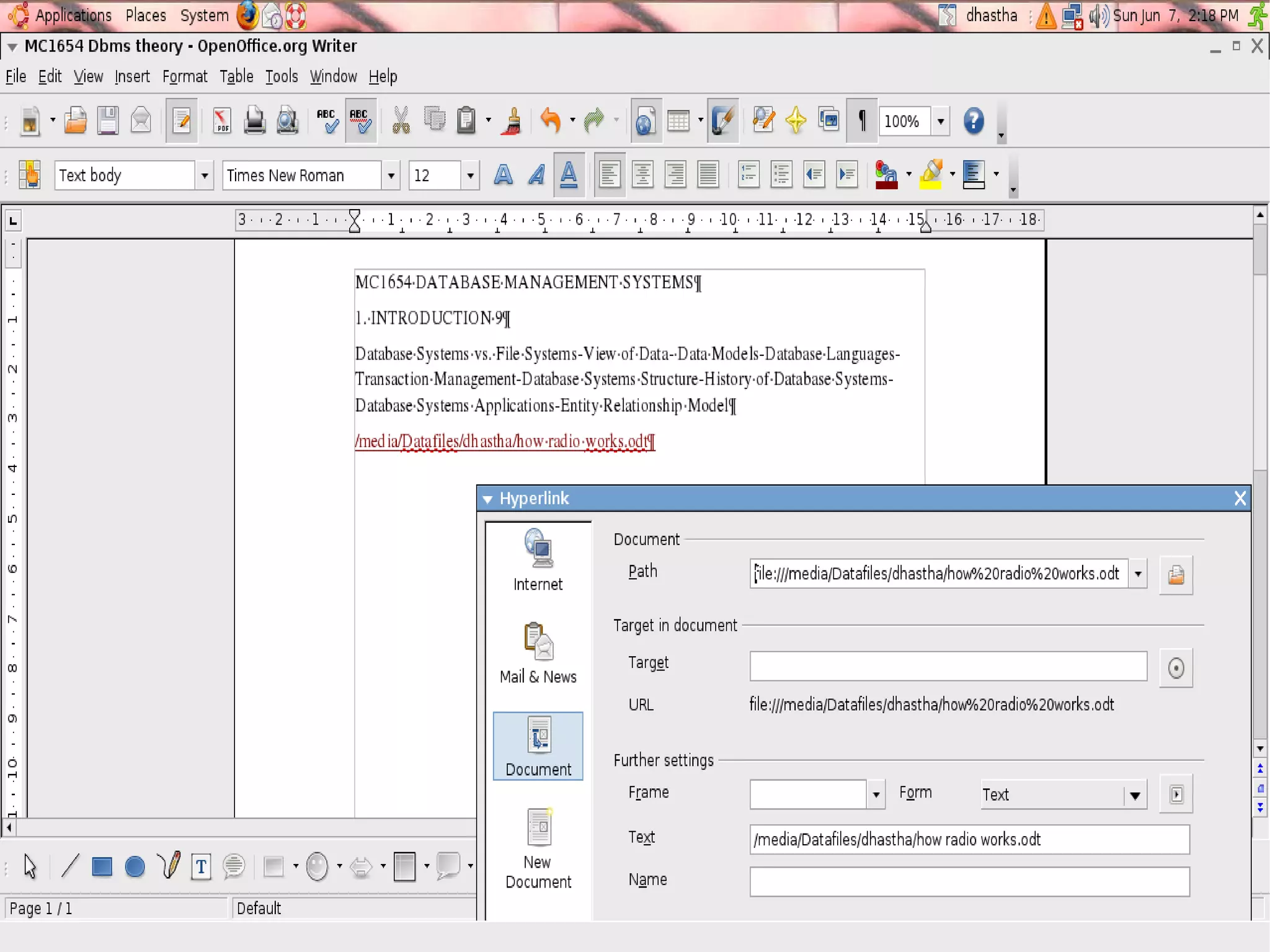Toggle Italic formatting button

pyautogui.click(x=536, y=175)
